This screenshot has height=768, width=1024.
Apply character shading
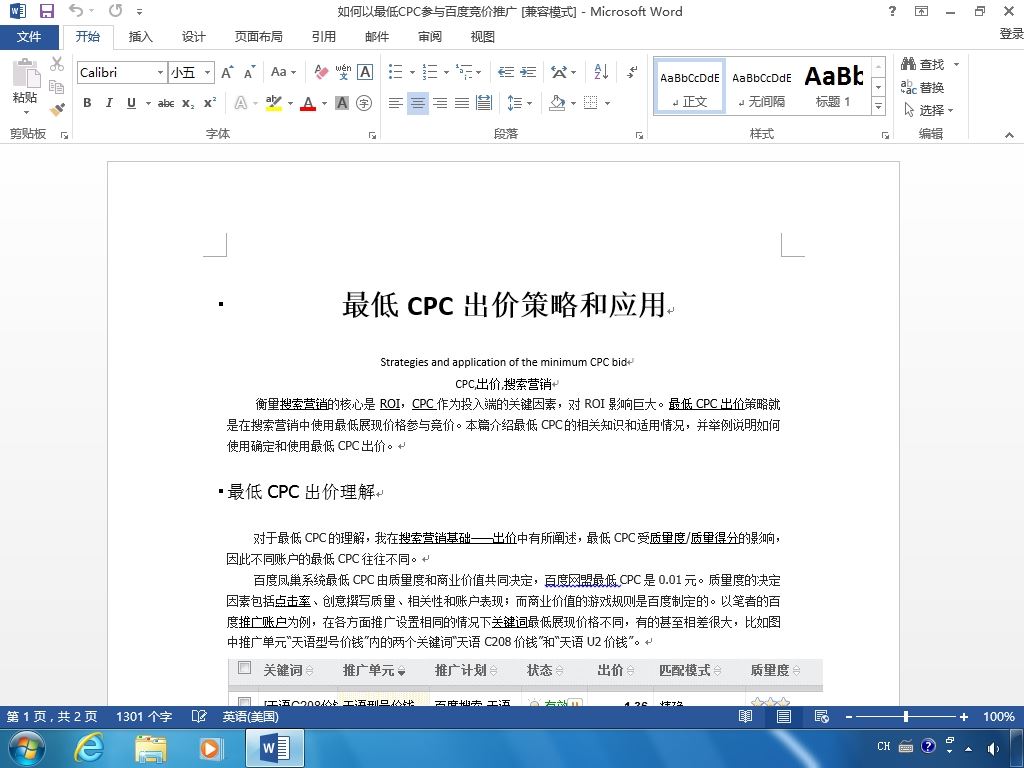pos(342,103)
